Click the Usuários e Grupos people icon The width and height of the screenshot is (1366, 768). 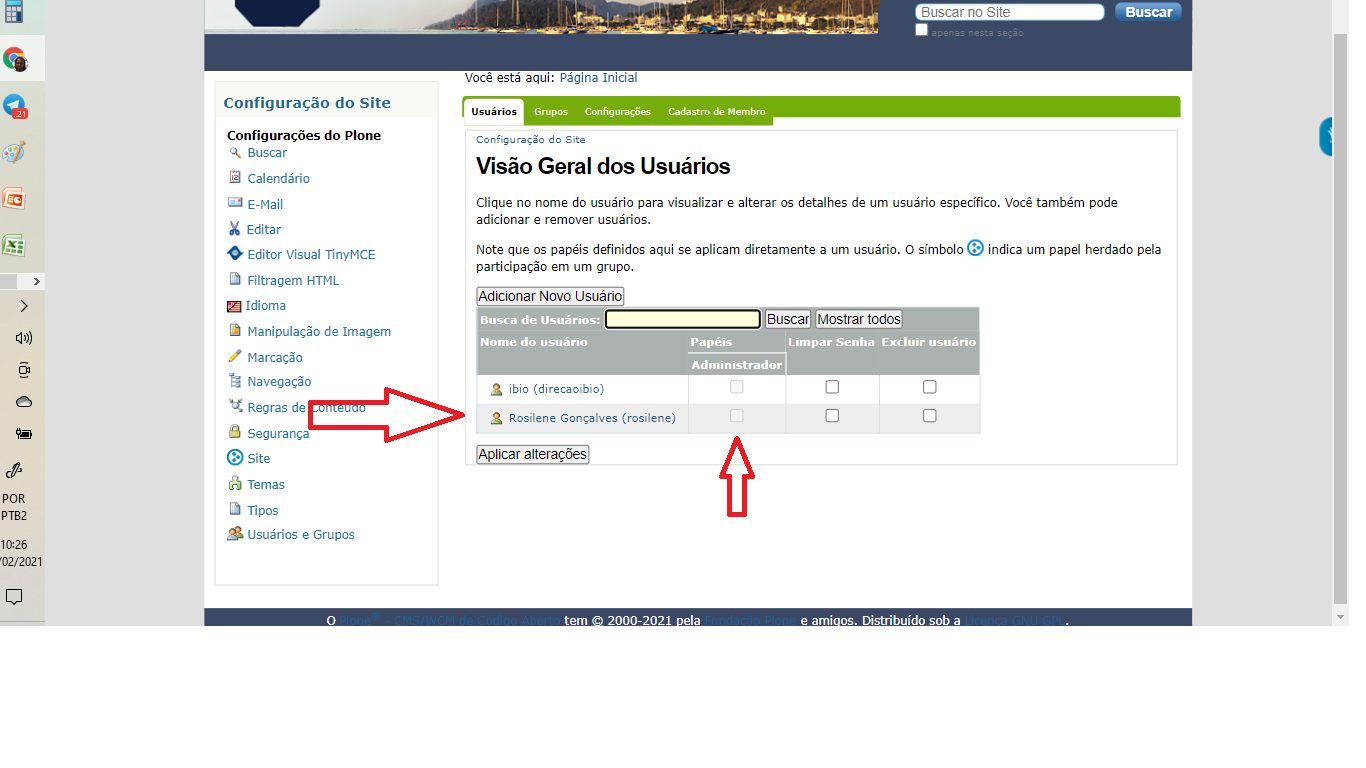coord(235,534)
